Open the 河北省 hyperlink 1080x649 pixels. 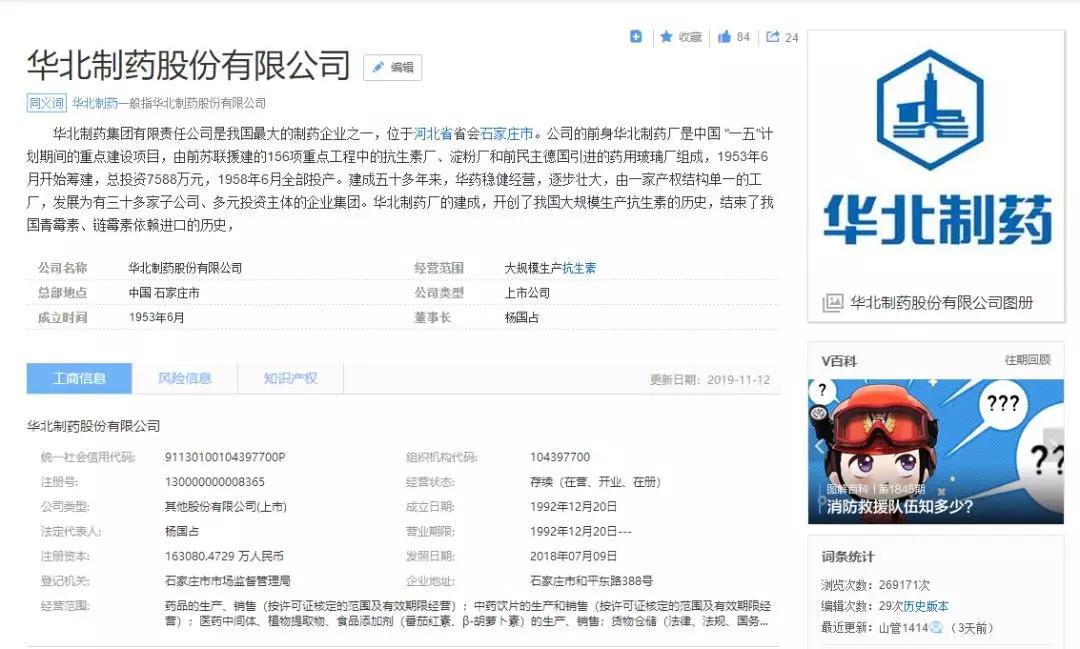point(433,134)
